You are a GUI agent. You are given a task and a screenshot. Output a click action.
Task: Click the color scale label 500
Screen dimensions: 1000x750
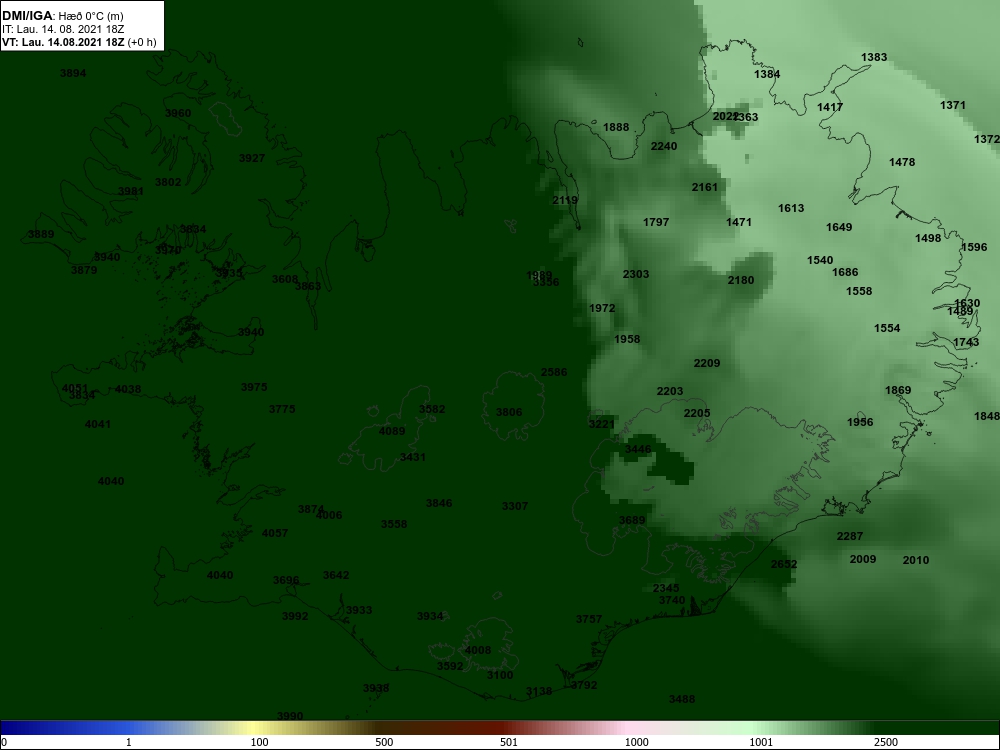[x=384, y=742]
